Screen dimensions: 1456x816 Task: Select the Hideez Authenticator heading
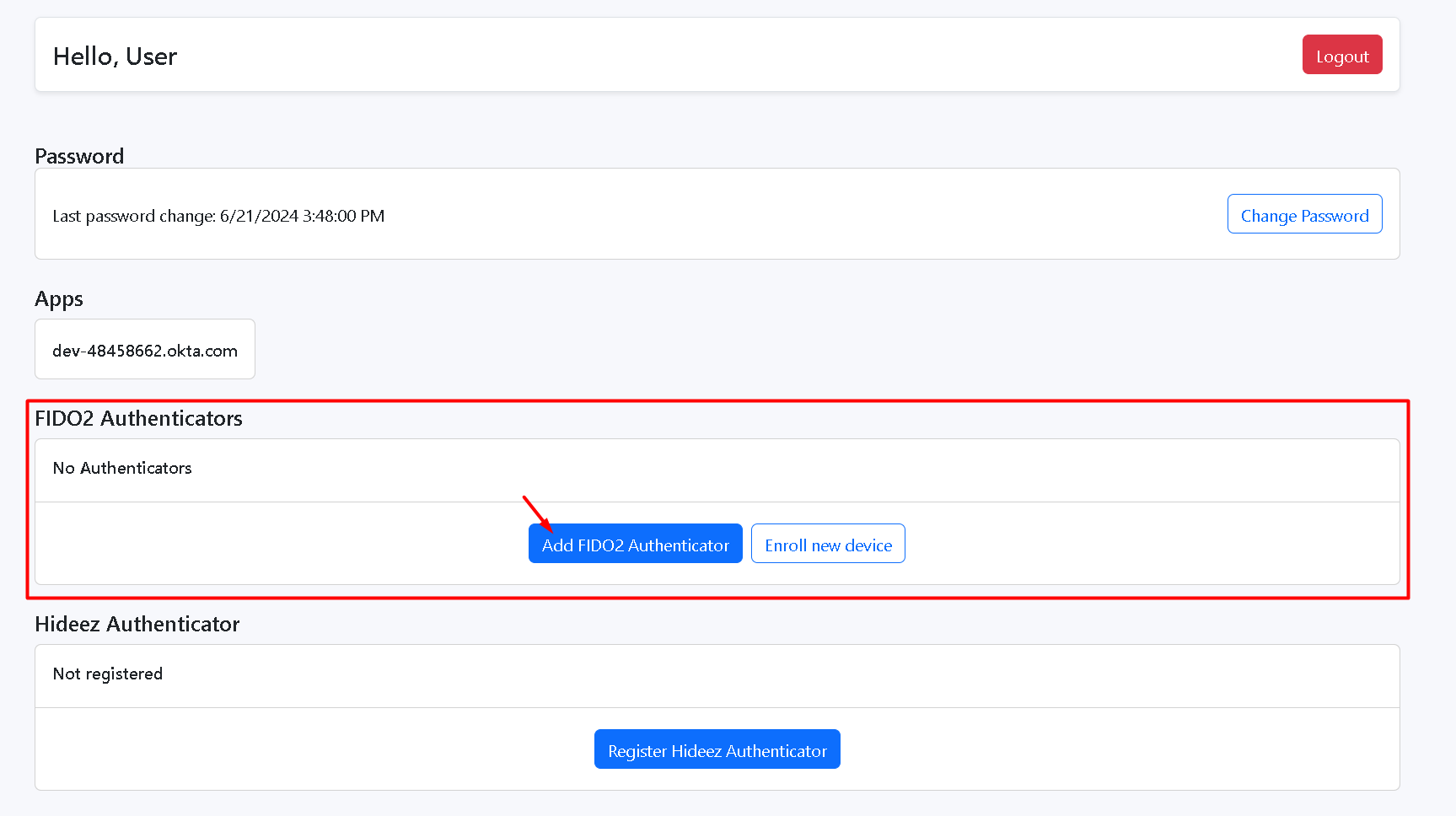(137, 624)
